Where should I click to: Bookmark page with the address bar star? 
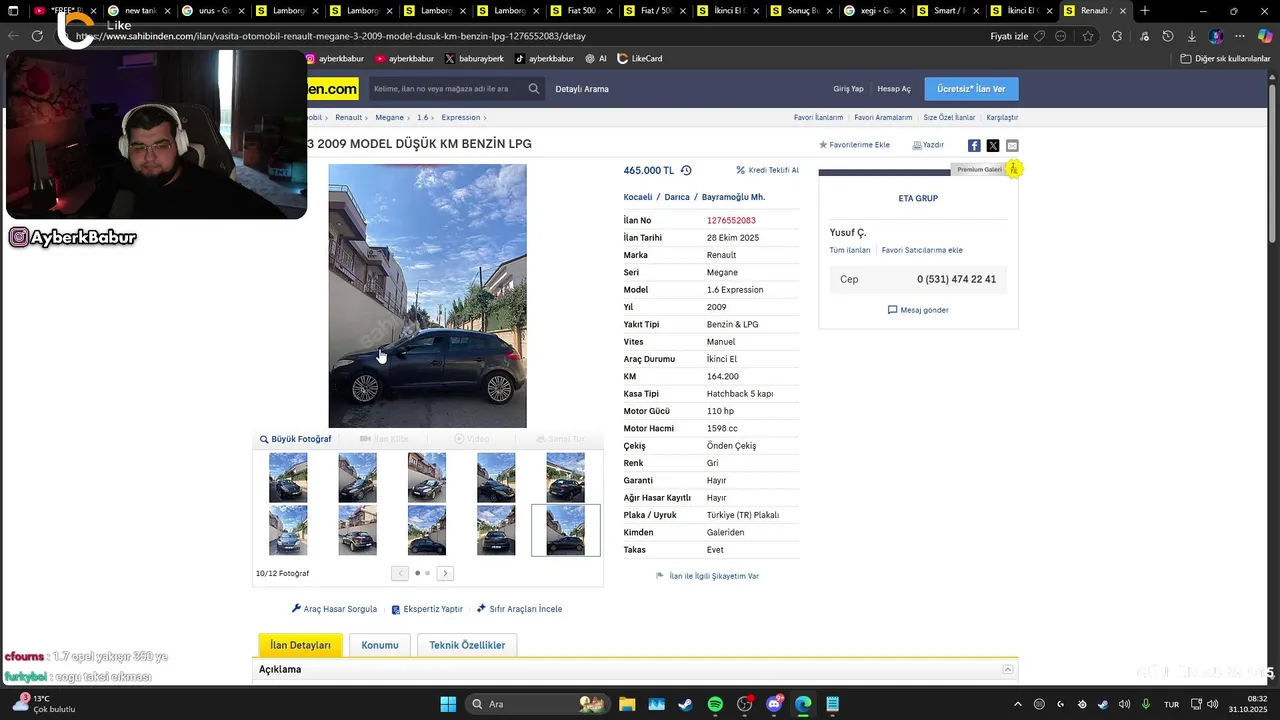1088,36
